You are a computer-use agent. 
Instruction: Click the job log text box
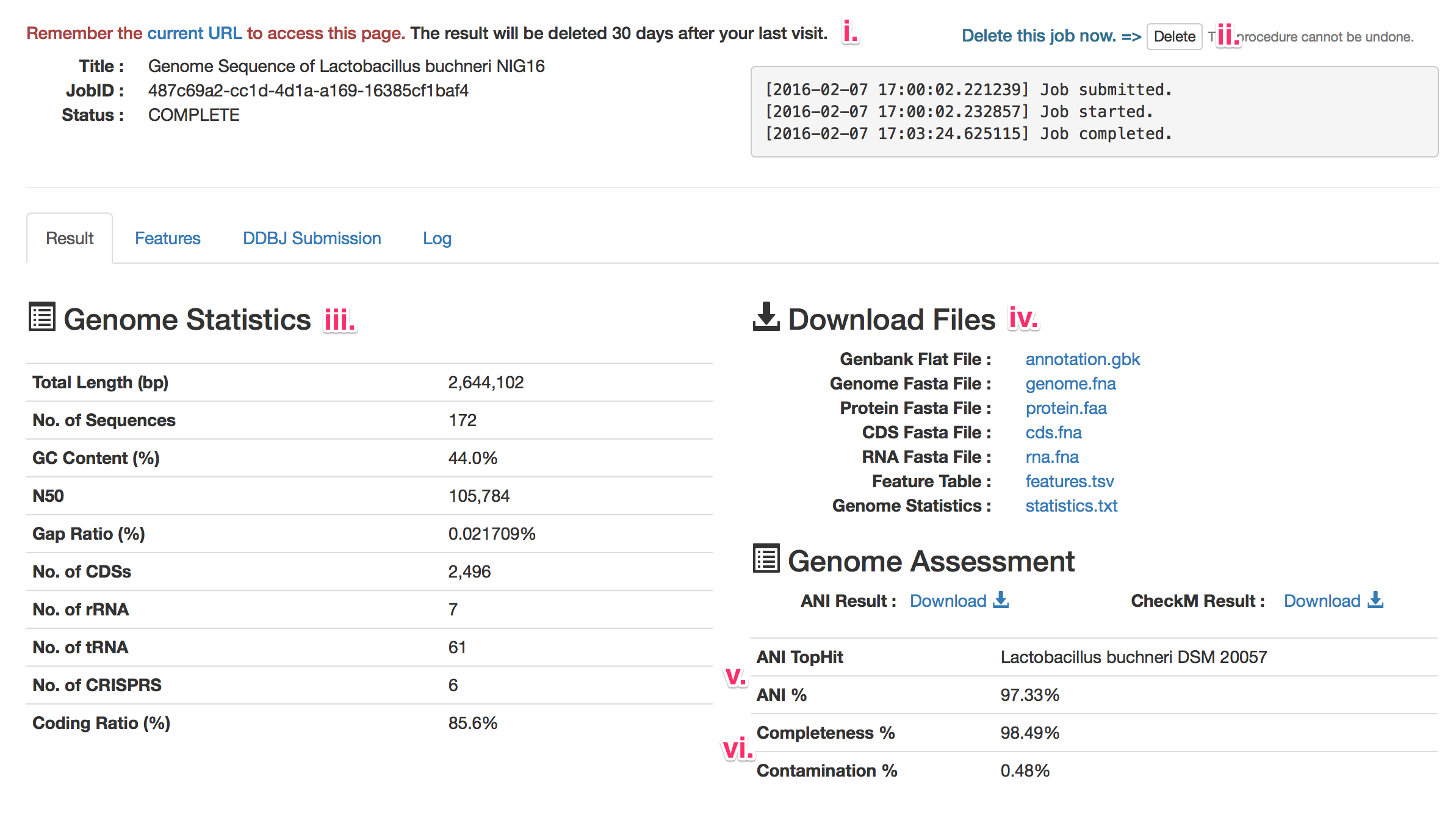click(x=1094, y=112)
